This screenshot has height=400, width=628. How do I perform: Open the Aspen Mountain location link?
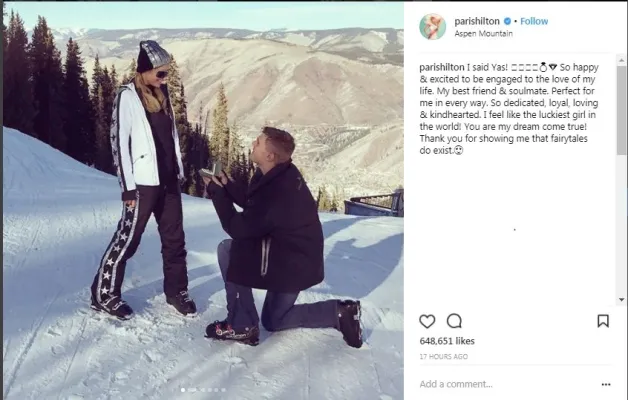click(483, 34)
